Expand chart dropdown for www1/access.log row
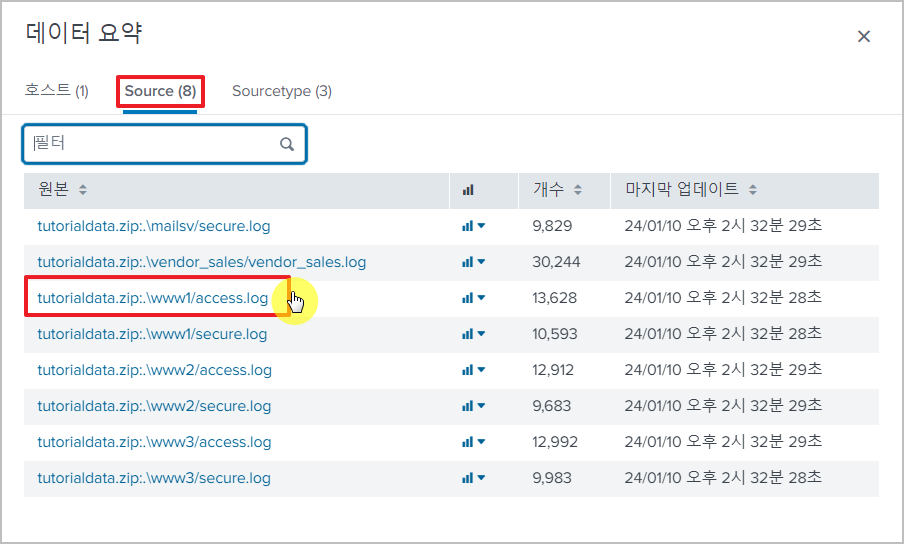Screen dimensions: 904x544 [473, 298]
